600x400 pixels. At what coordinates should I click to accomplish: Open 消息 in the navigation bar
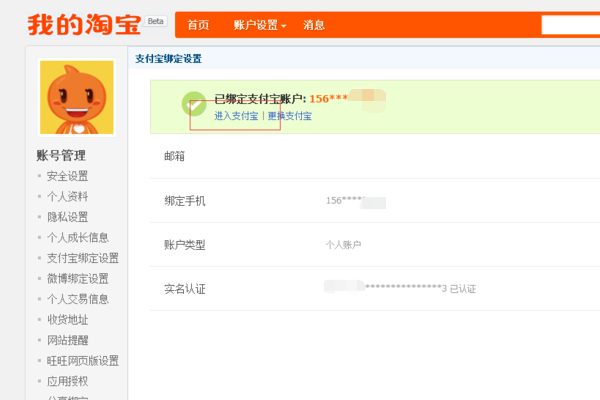pos(314,25)
